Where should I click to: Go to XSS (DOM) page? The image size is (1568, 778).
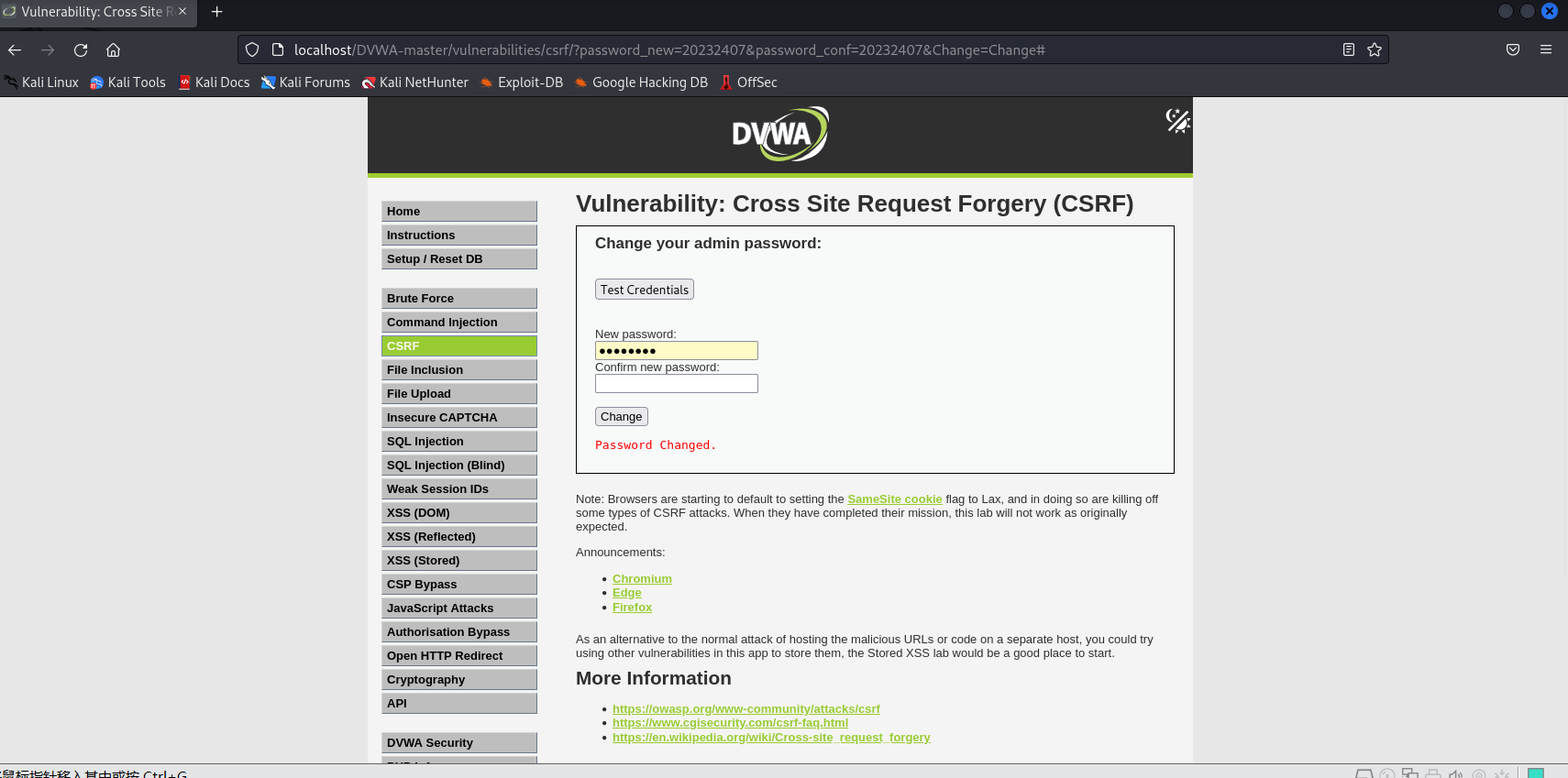point(459,512)
